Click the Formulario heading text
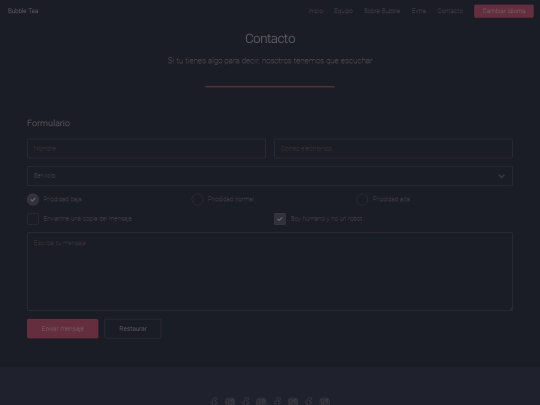The height and width of the screenshot is (405, 540). click(x=49, y=123)
